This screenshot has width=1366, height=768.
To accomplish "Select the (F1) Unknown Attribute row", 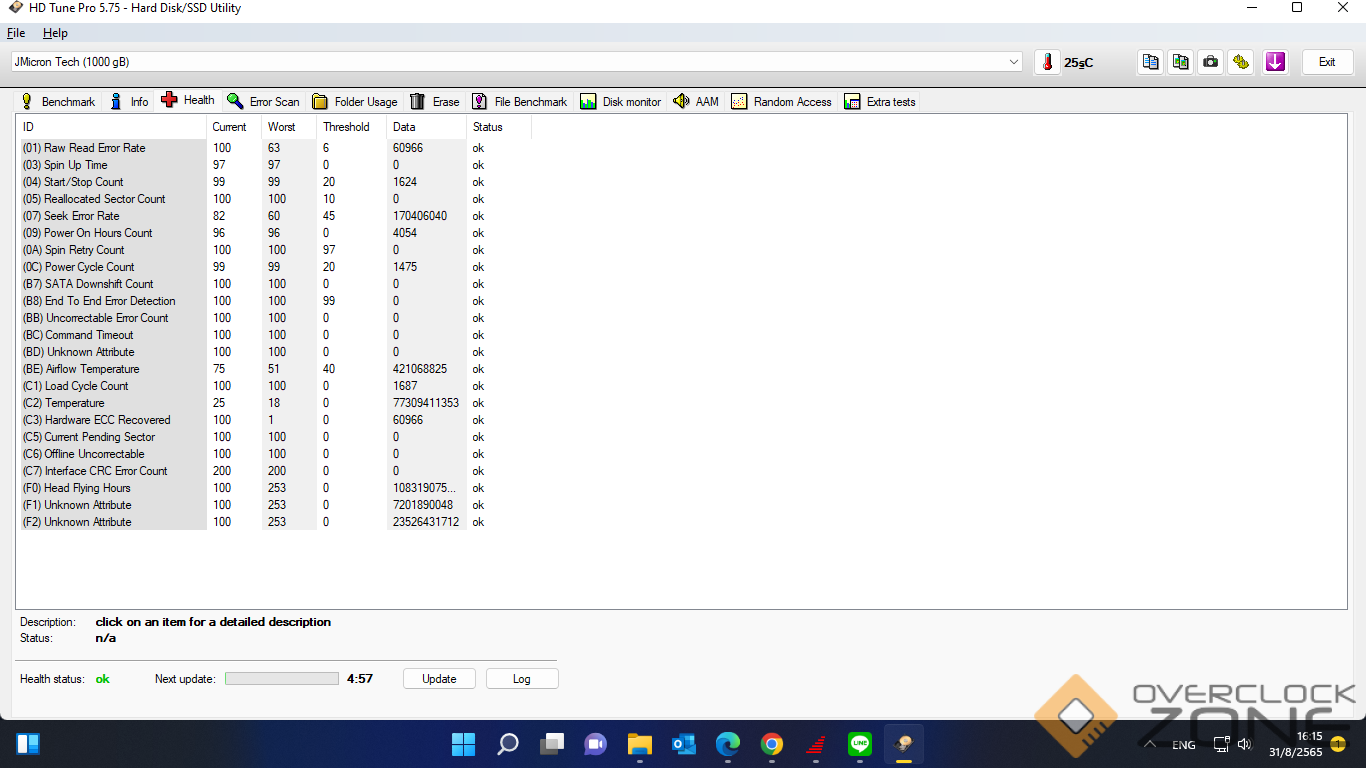I will (274, 505).
